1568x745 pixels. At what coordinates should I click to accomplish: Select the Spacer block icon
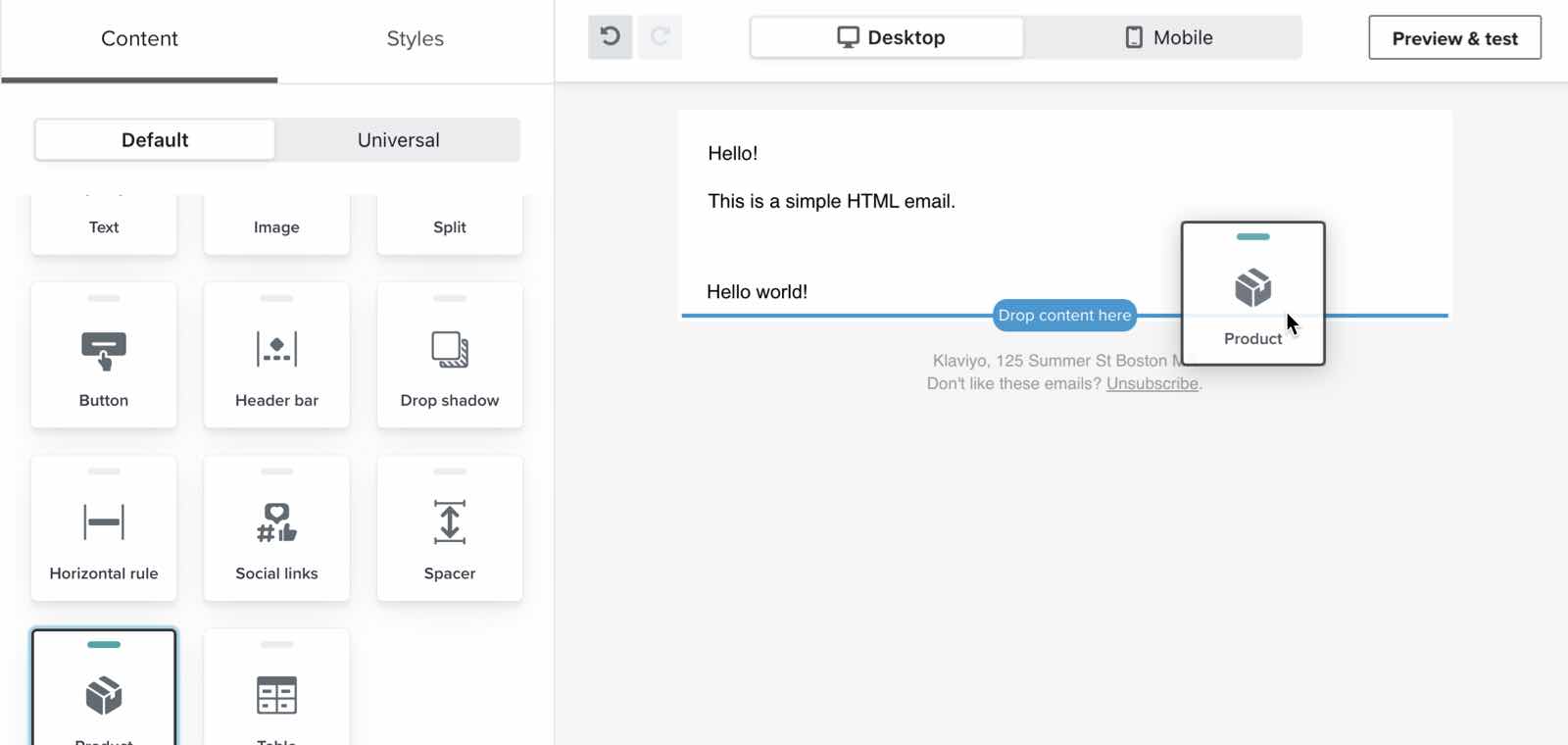click(450, 522)
